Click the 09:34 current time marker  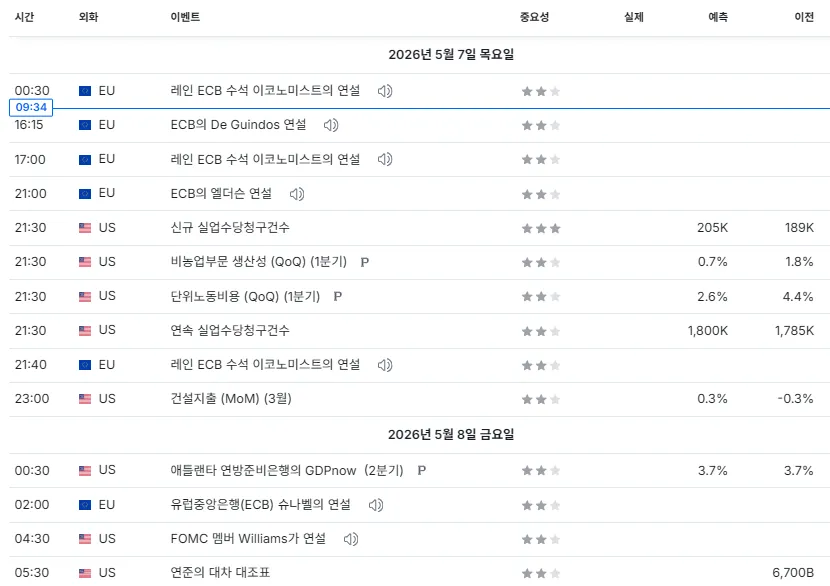point(31,107)
